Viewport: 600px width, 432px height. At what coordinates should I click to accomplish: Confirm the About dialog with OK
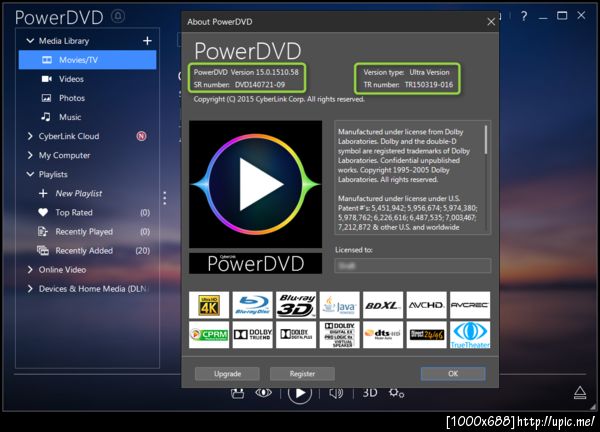pos(453,373)
